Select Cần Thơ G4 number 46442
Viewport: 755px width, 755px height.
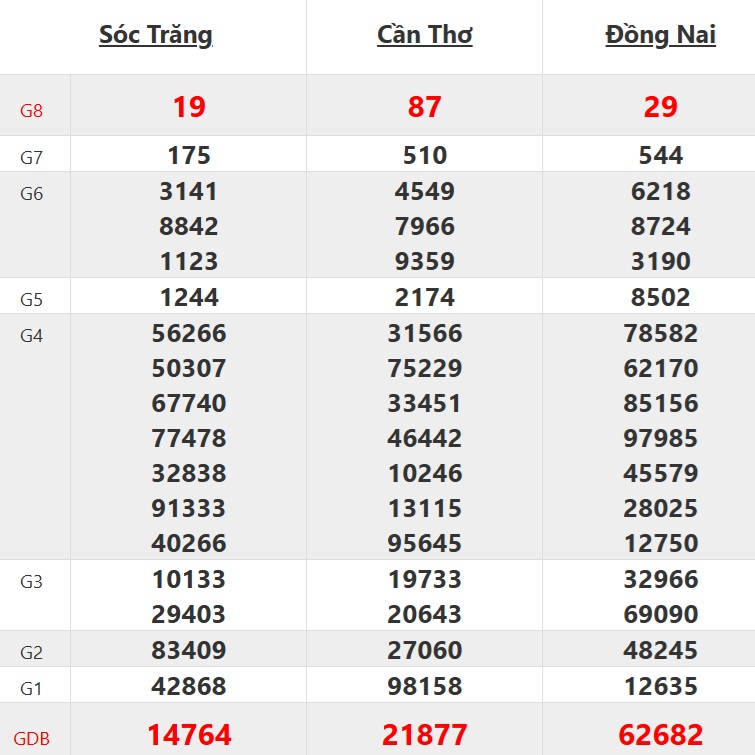[x=425, y=438]
